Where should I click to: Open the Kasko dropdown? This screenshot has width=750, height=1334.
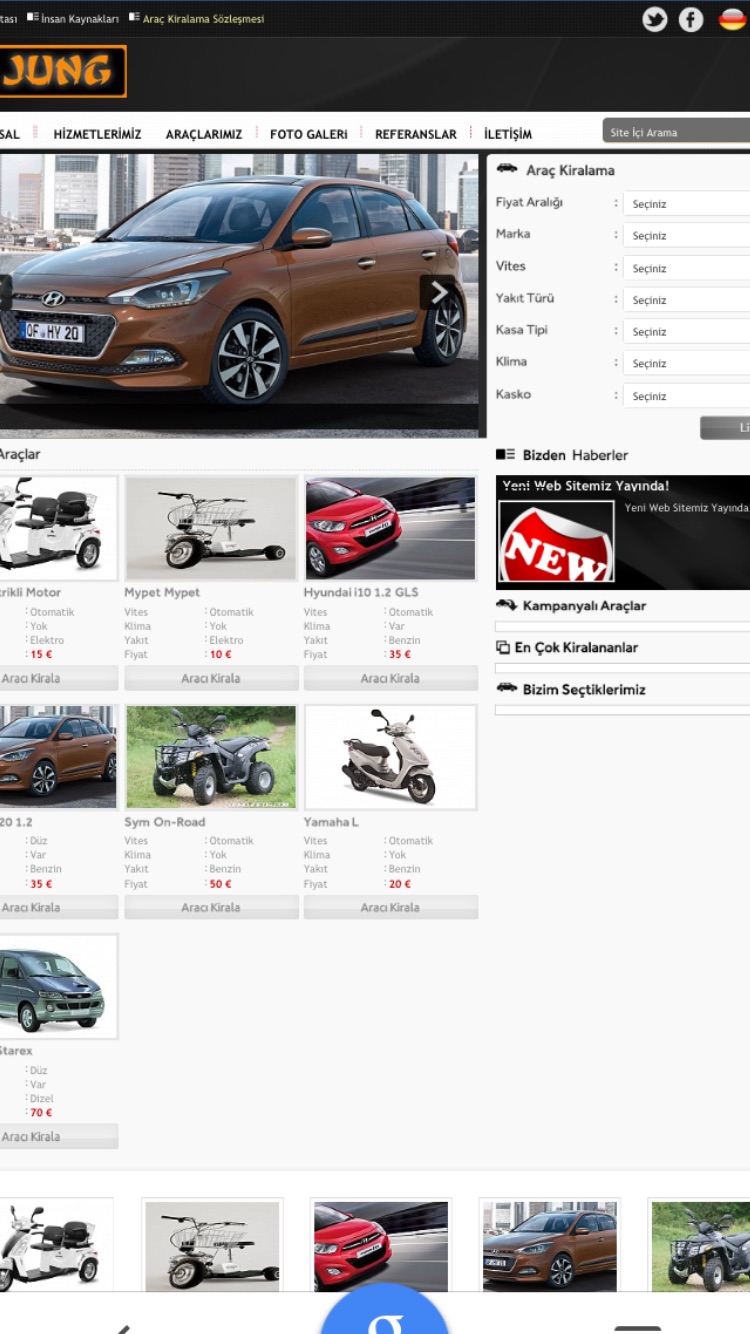(686, 396)
